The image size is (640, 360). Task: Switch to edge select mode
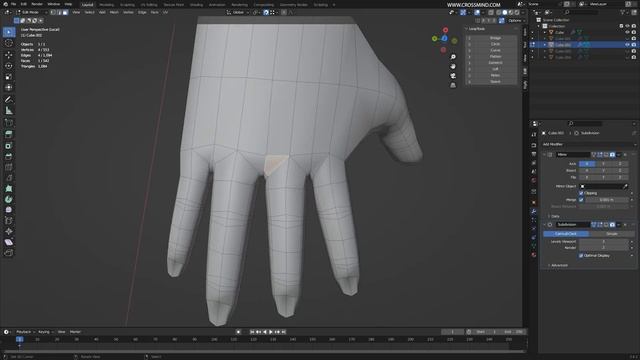click(59, 12)
